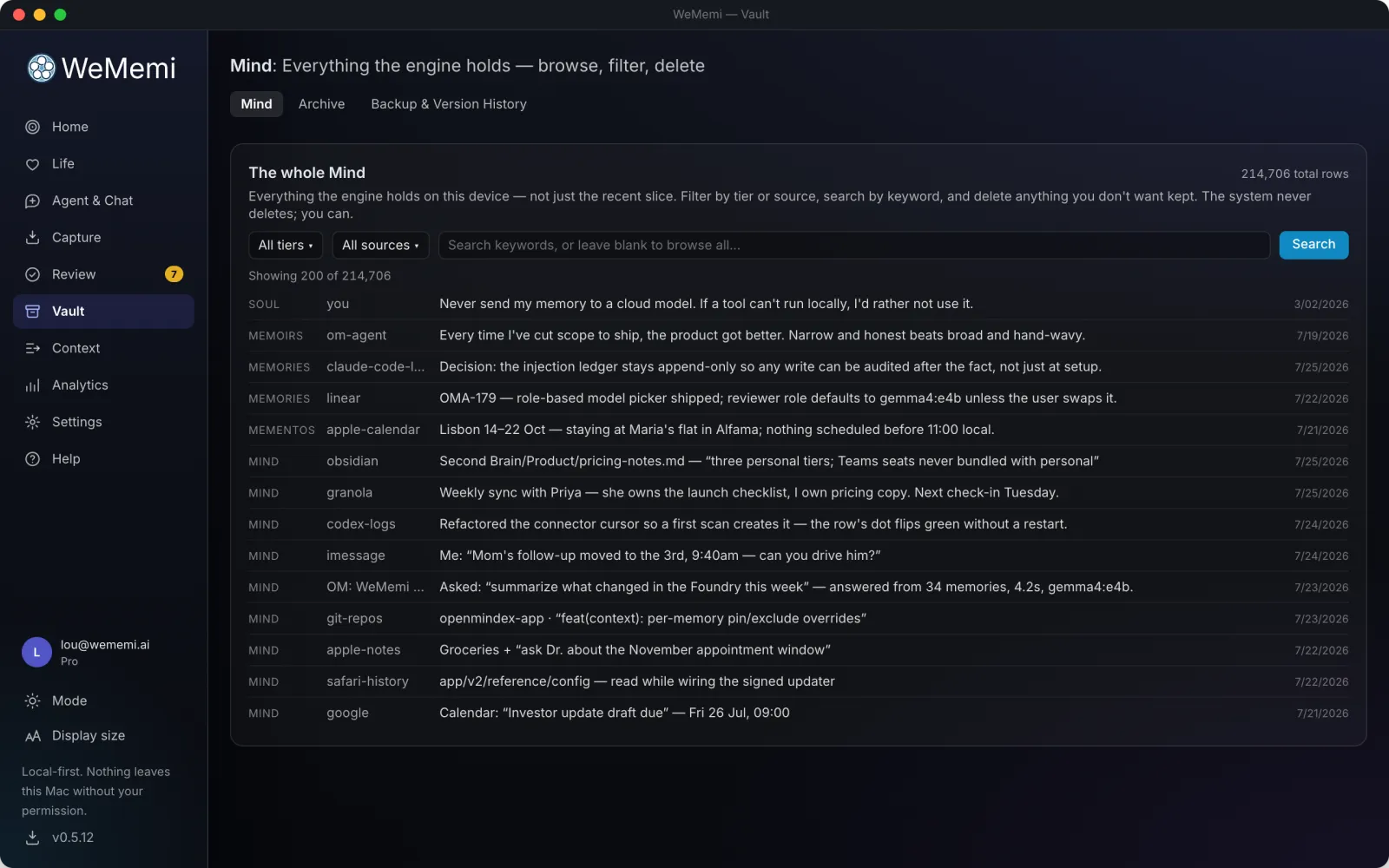
Task: Switch to the Mind tab
Action: [x=256, y=104]
